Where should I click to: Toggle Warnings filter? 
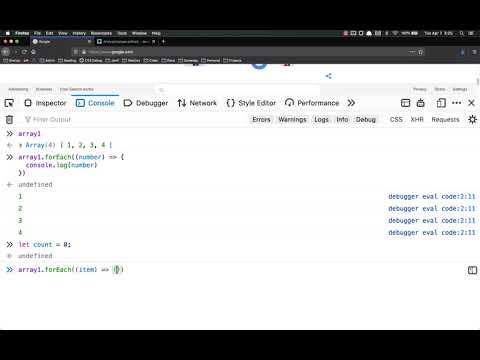point(292,119)
